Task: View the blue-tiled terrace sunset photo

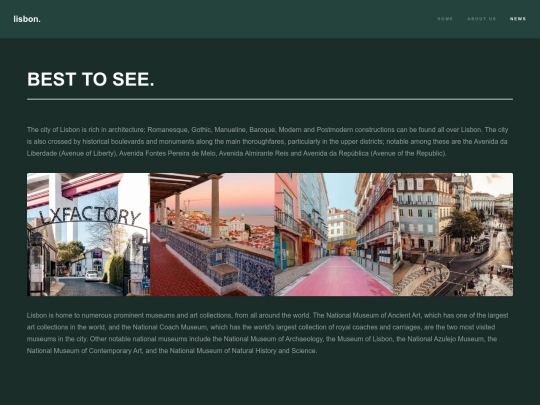Action: pos(212,234)
